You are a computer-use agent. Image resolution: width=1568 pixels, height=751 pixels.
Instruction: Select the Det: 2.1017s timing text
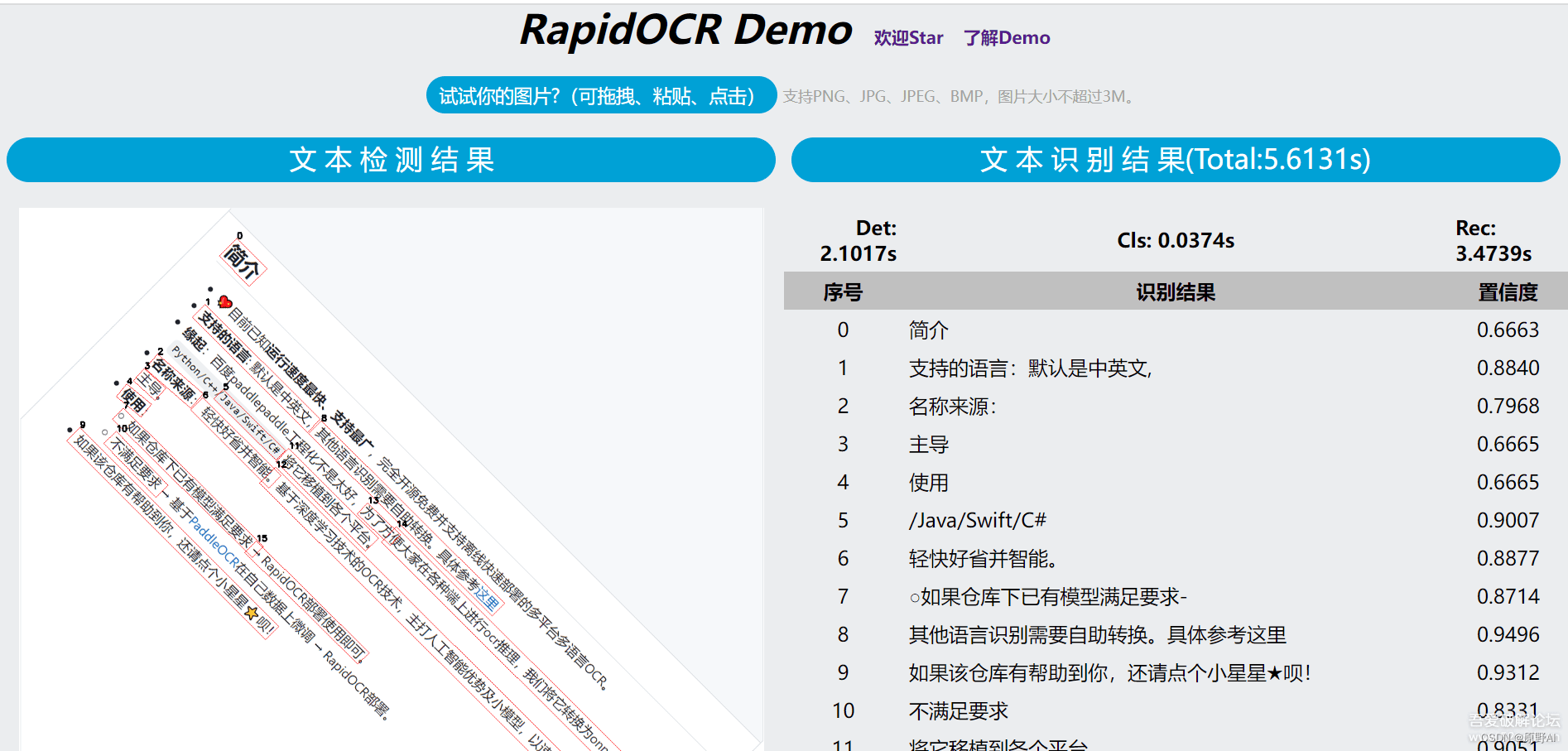859,241
